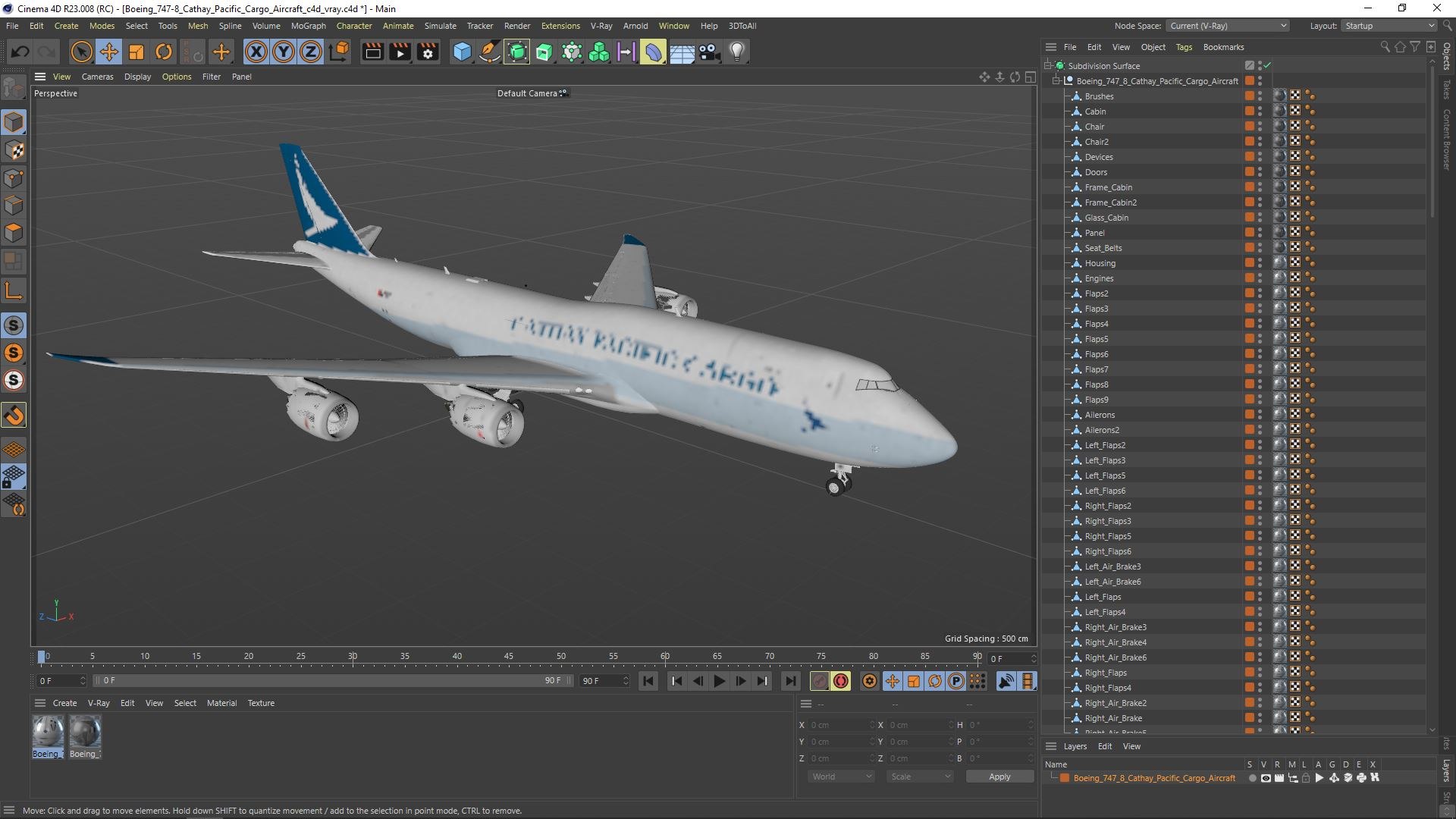Collapse the Boeing_747_8 null object
Image resolution: width=1456 pixels, height=819 pixels.
click(x=1056, y=80)
